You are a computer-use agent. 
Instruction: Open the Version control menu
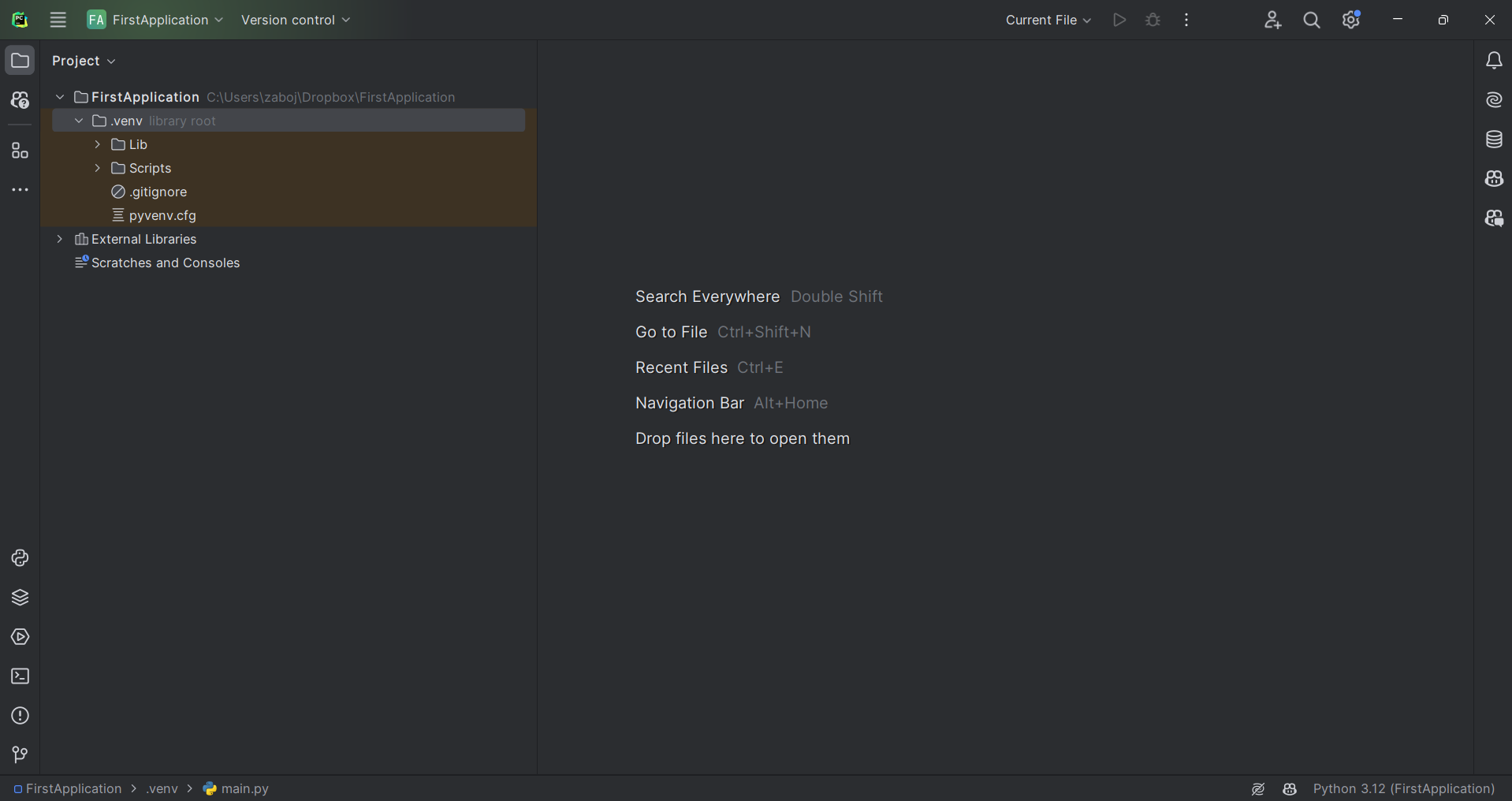click(296, 20)
